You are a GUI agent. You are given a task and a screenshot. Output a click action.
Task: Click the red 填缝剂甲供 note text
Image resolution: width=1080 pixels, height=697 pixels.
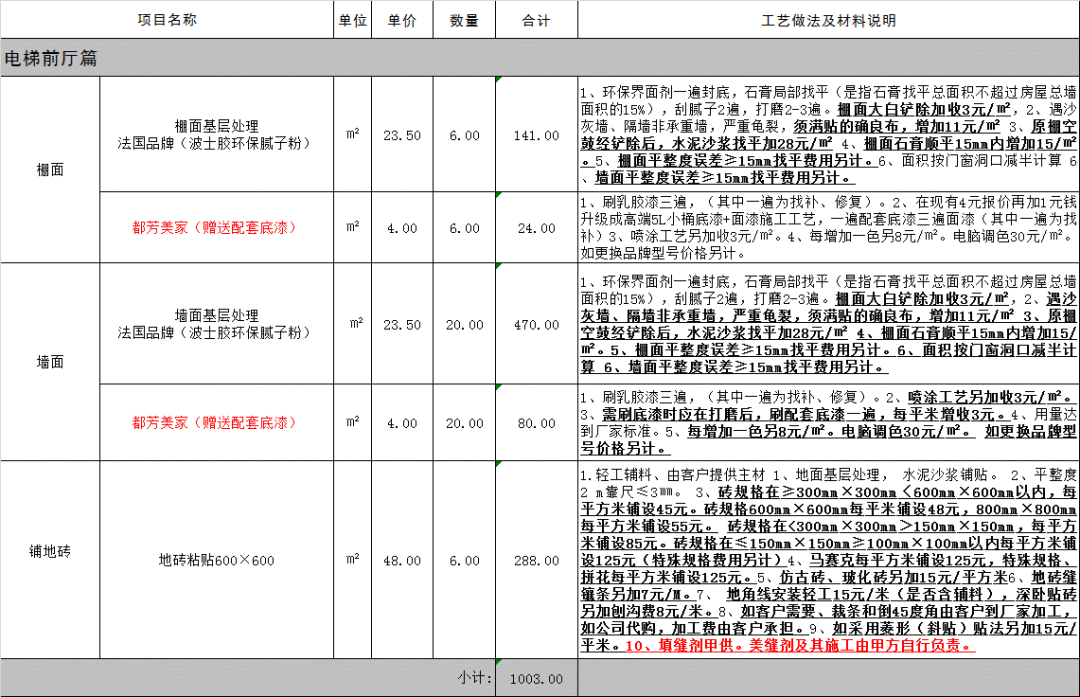(800, 645)
